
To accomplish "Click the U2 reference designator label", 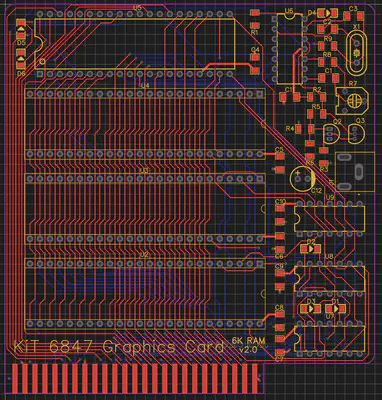I will pos(144,255).
